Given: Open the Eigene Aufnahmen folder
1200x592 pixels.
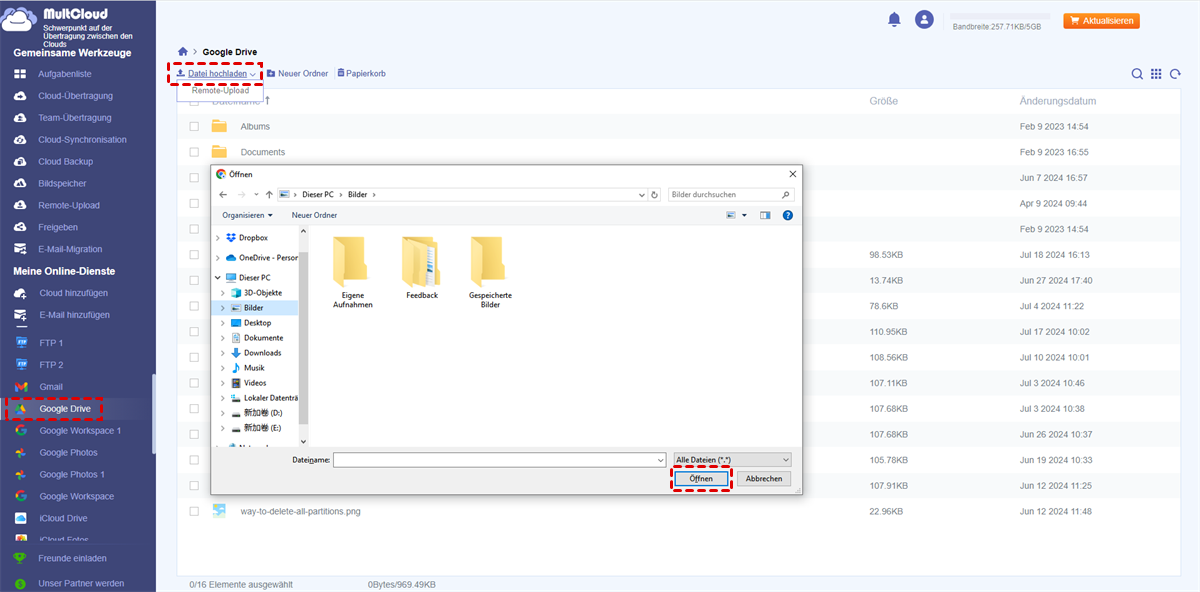Looking at the screenshot, I should tap(352, 272).
